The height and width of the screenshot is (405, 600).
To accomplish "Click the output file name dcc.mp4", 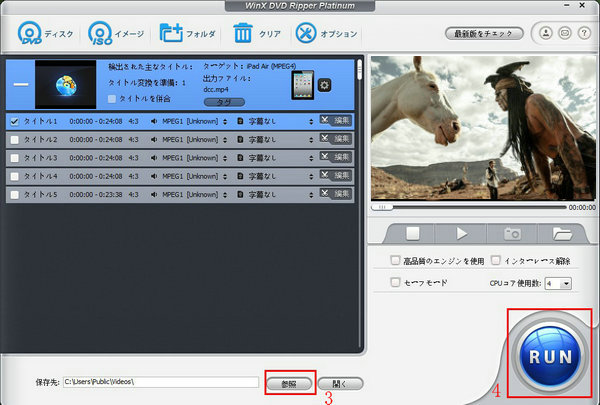I will point(216,89).
